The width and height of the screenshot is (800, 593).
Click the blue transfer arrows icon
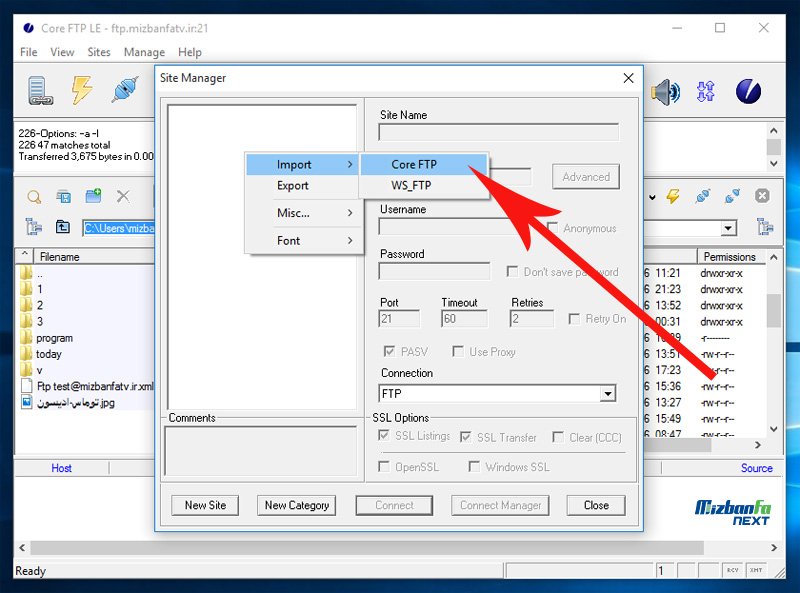point(706,92)
